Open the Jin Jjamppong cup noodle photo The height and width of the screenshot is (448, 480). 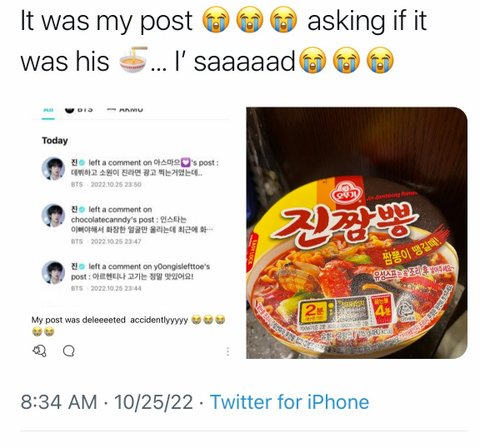[x=357, y=233]
